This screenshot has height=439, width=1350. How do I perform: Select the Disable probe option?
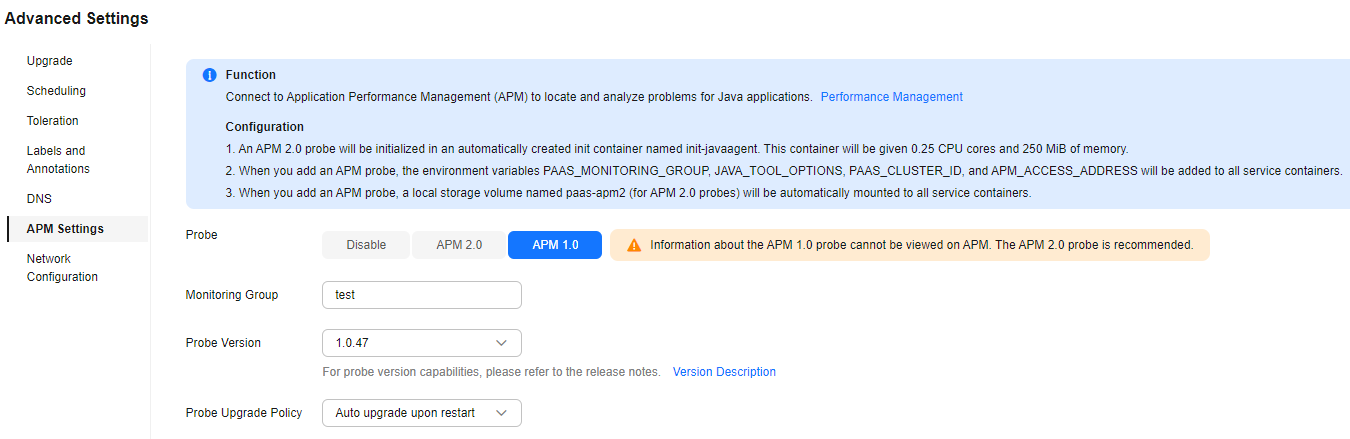point(366,245)
